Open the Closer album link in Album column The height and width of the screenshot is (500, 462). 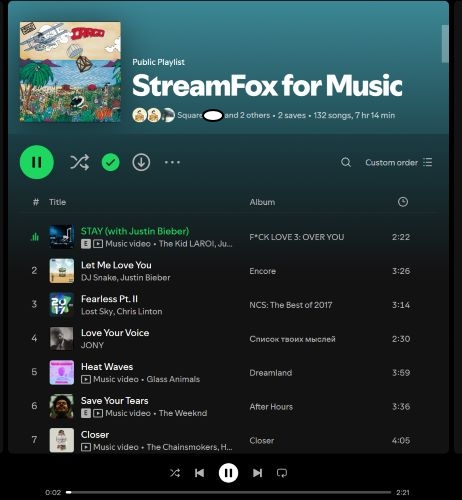[262, 441]
